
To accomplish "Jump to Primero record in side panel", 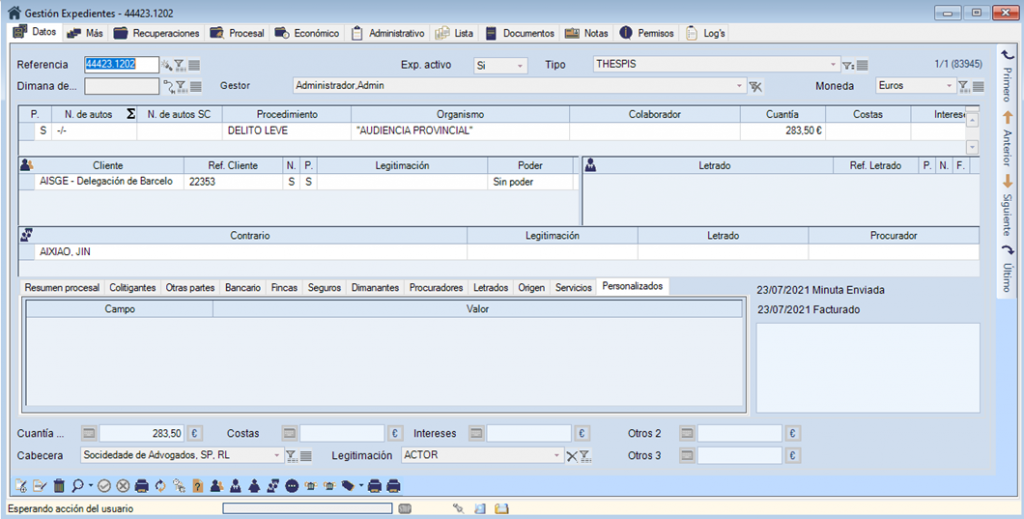I will [1007, 74].
